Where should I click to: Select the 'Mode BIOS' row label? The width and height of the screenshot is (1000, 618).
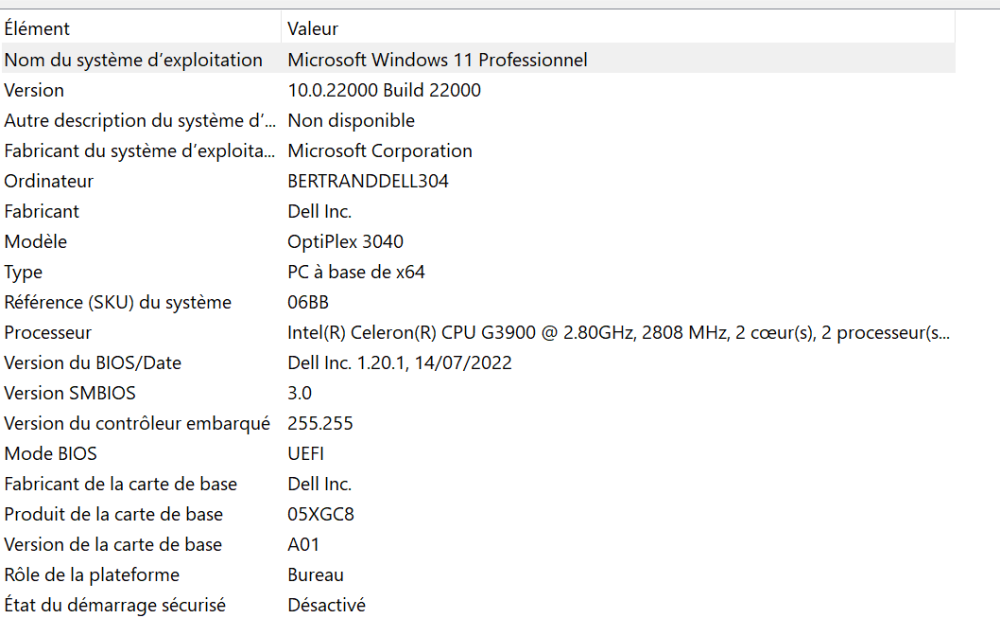[x=50, y=454]
